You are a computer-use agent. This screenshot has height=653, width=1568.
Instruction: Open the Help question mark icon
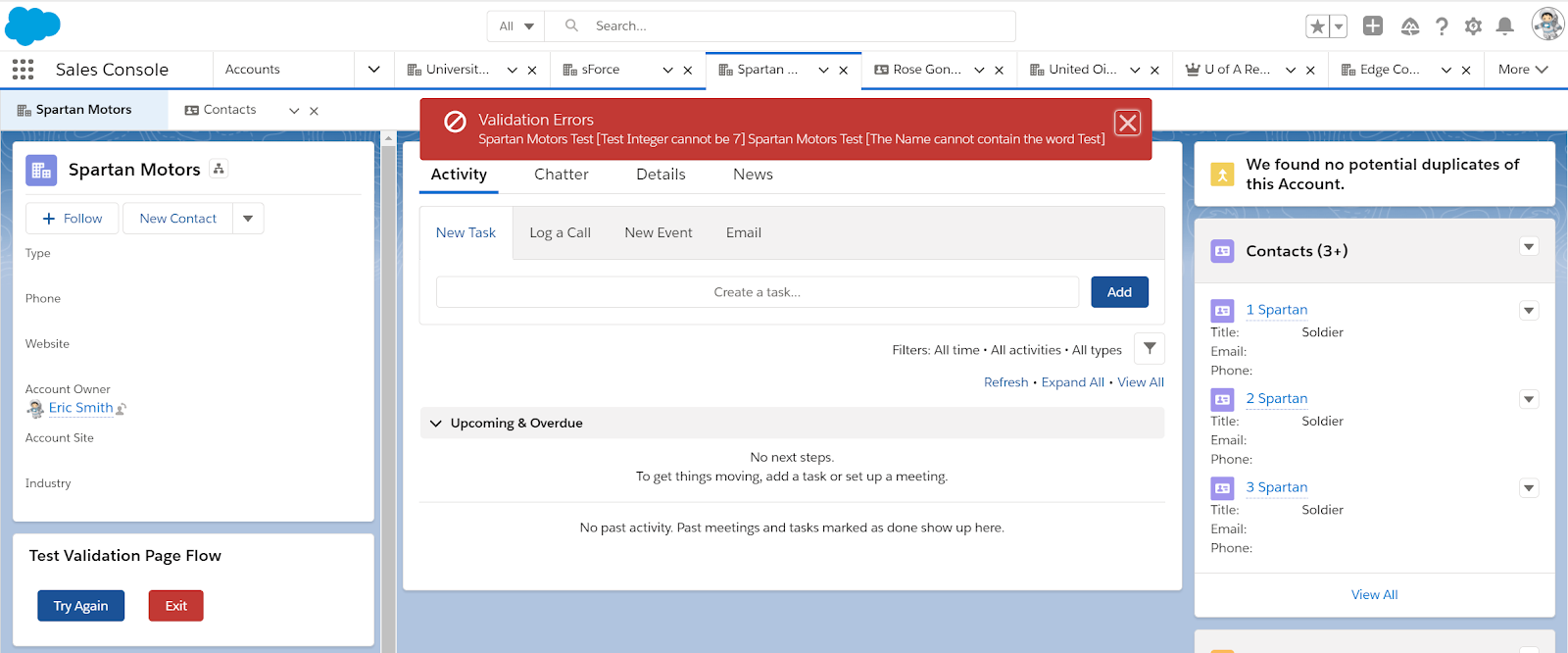click(1442, 26)
